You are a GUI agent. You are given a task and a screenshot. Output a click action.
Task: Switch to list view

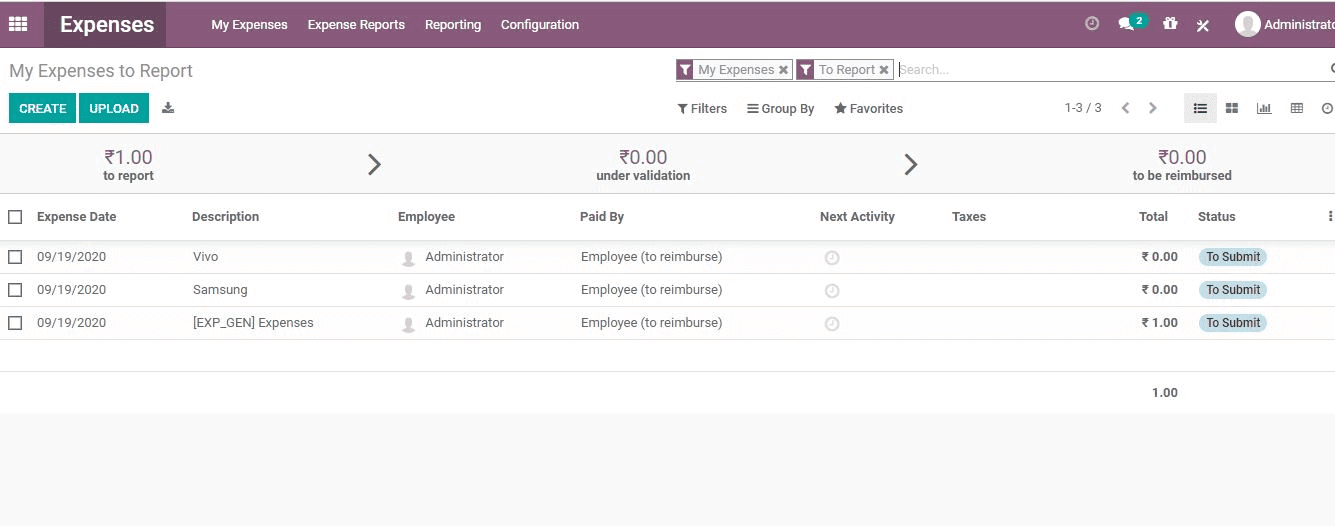(x=1200, y=108)
